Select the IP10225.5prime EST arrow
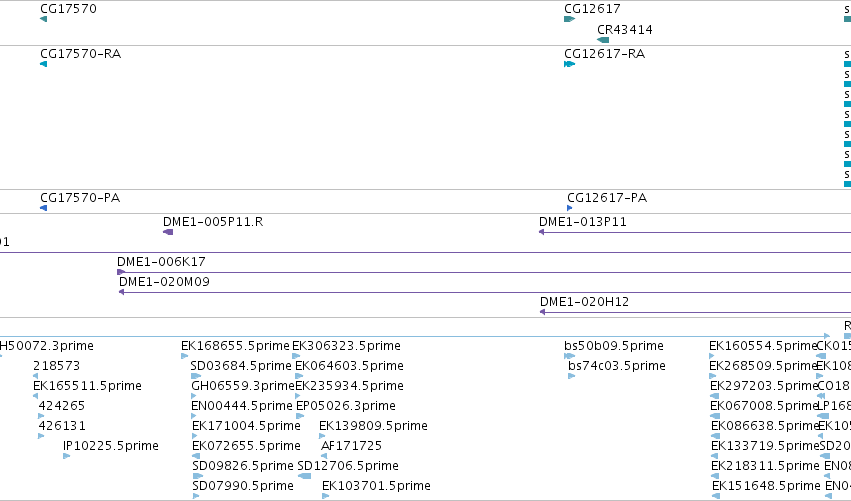 [66, 456]
